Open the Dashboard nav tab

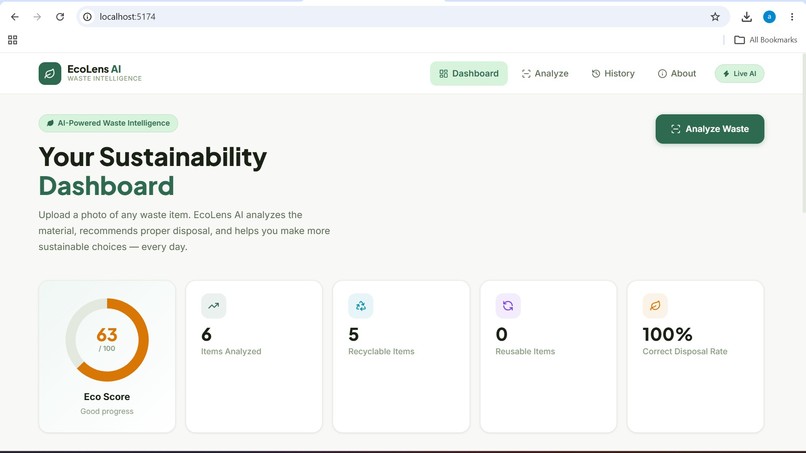[x=469, y=74]
